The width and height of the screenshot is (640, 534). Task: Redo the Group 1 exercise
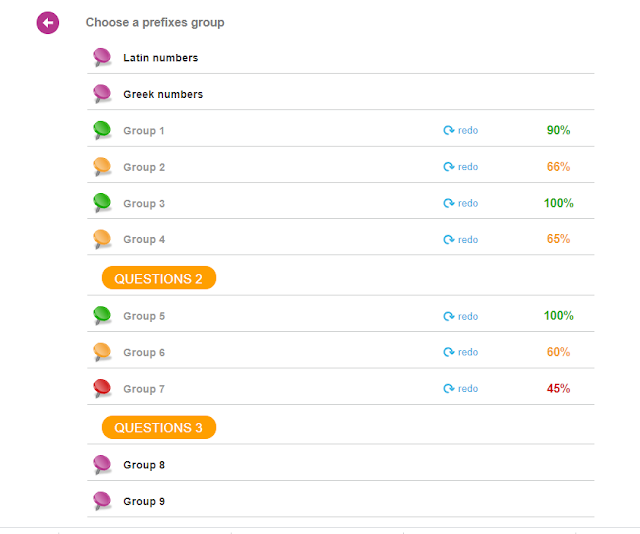(x=461, y=131)
